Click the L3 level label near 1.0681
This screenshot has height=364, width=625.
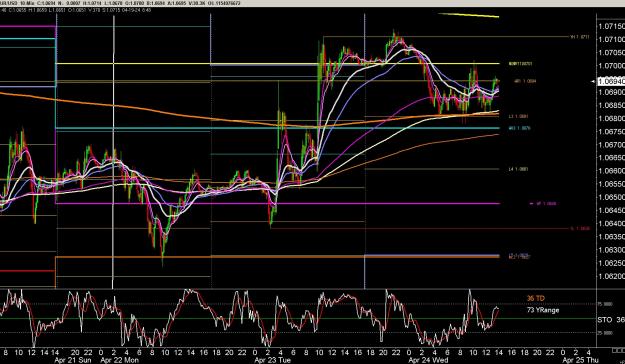pos(518,116)
